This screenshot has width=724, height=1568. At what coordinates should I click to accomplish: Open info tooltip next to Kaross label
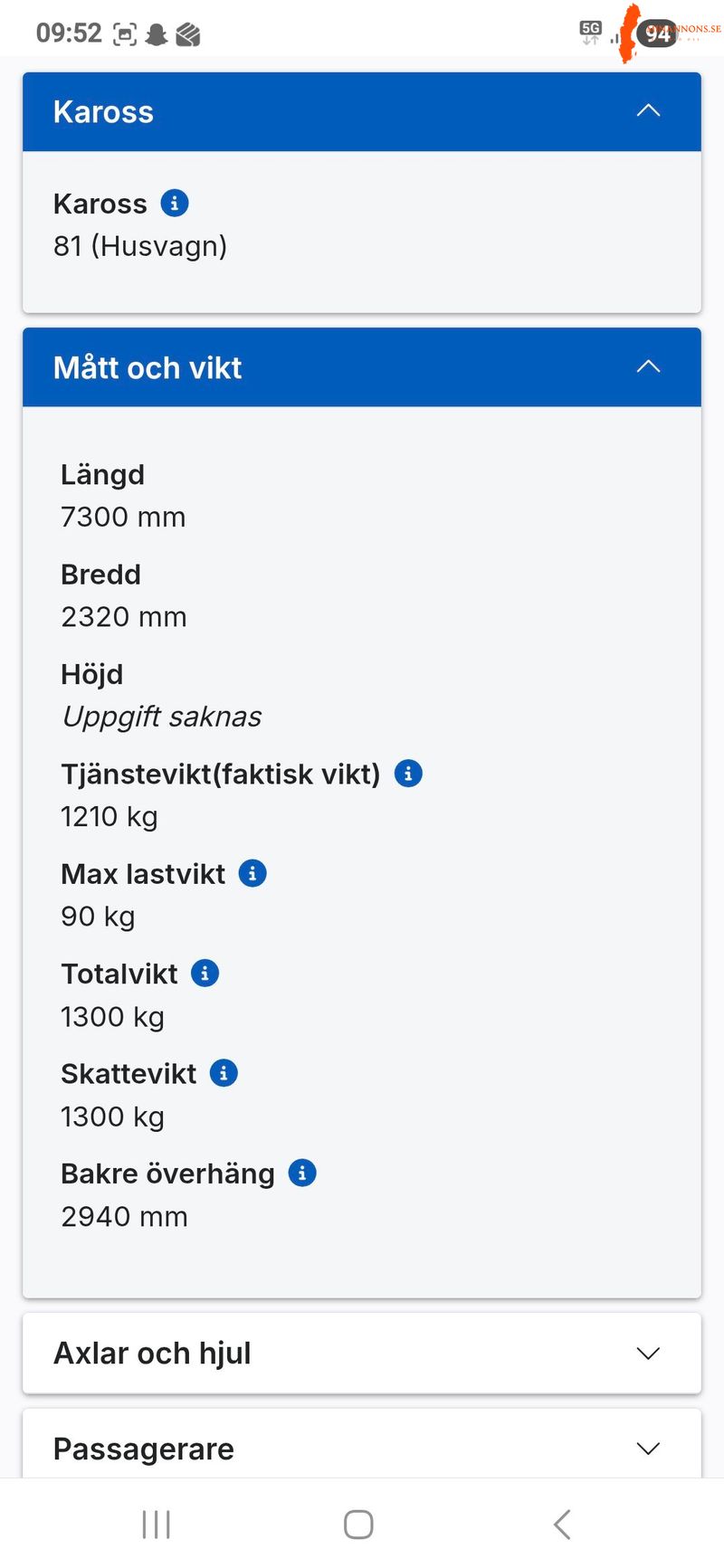click(x=175, y=203)
